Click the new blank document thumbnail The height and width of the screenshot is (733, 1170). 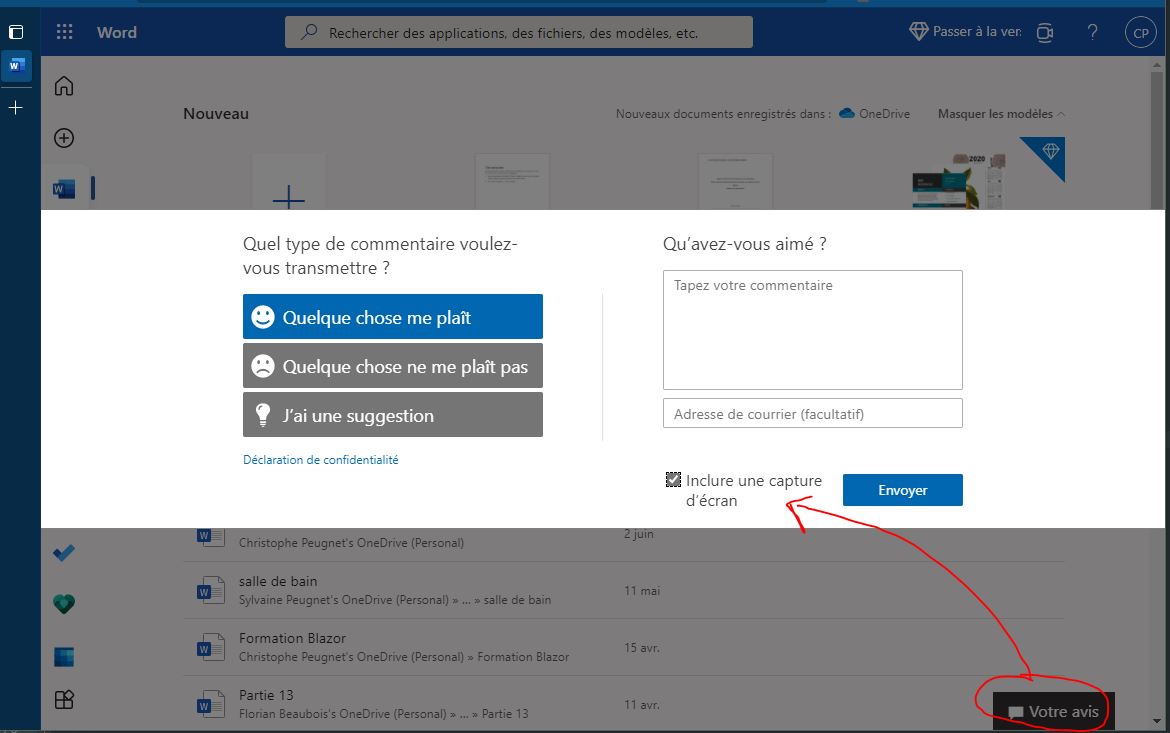(x=289, y=182)
